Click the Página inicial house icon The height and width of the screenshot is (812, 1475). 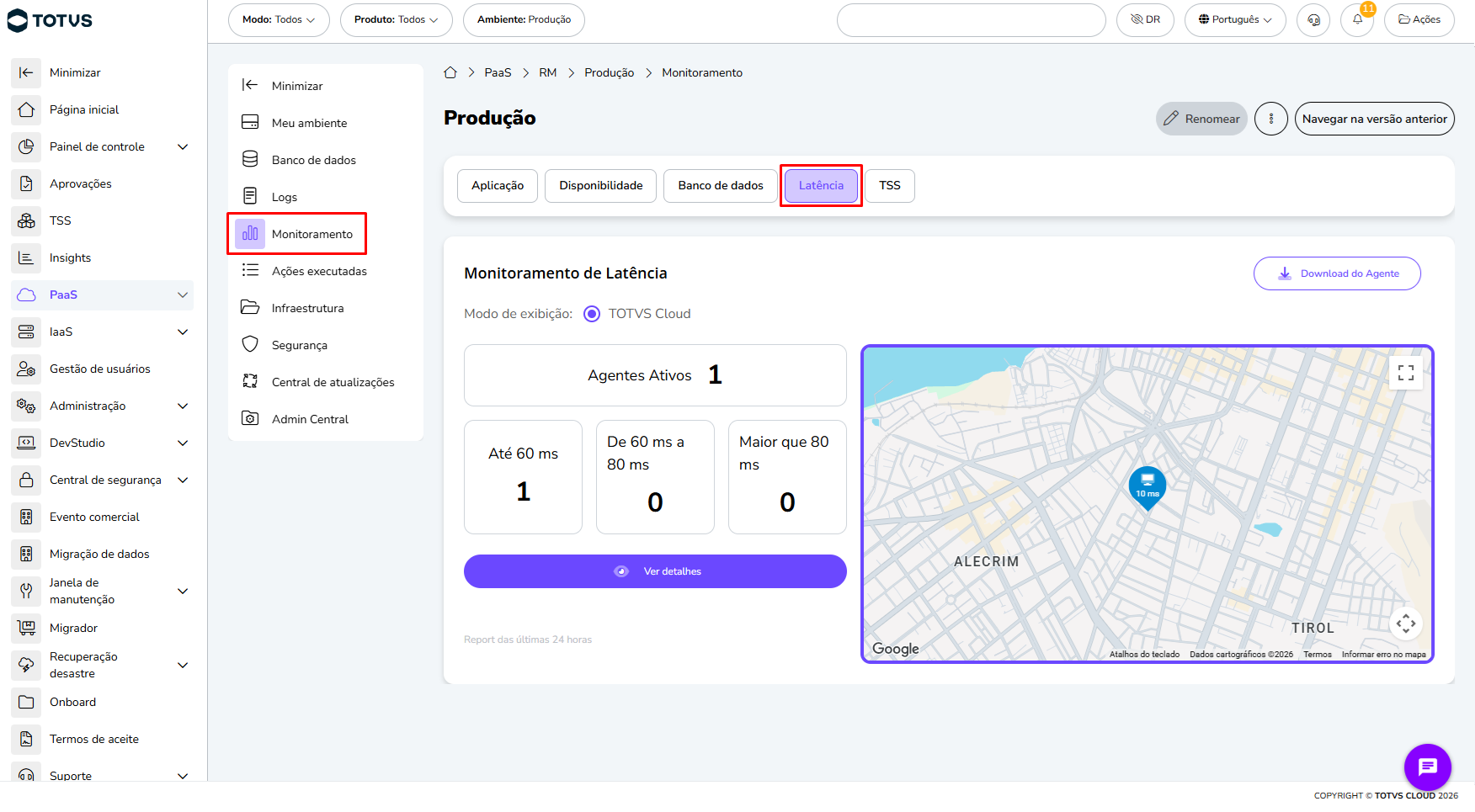[26, 109]
